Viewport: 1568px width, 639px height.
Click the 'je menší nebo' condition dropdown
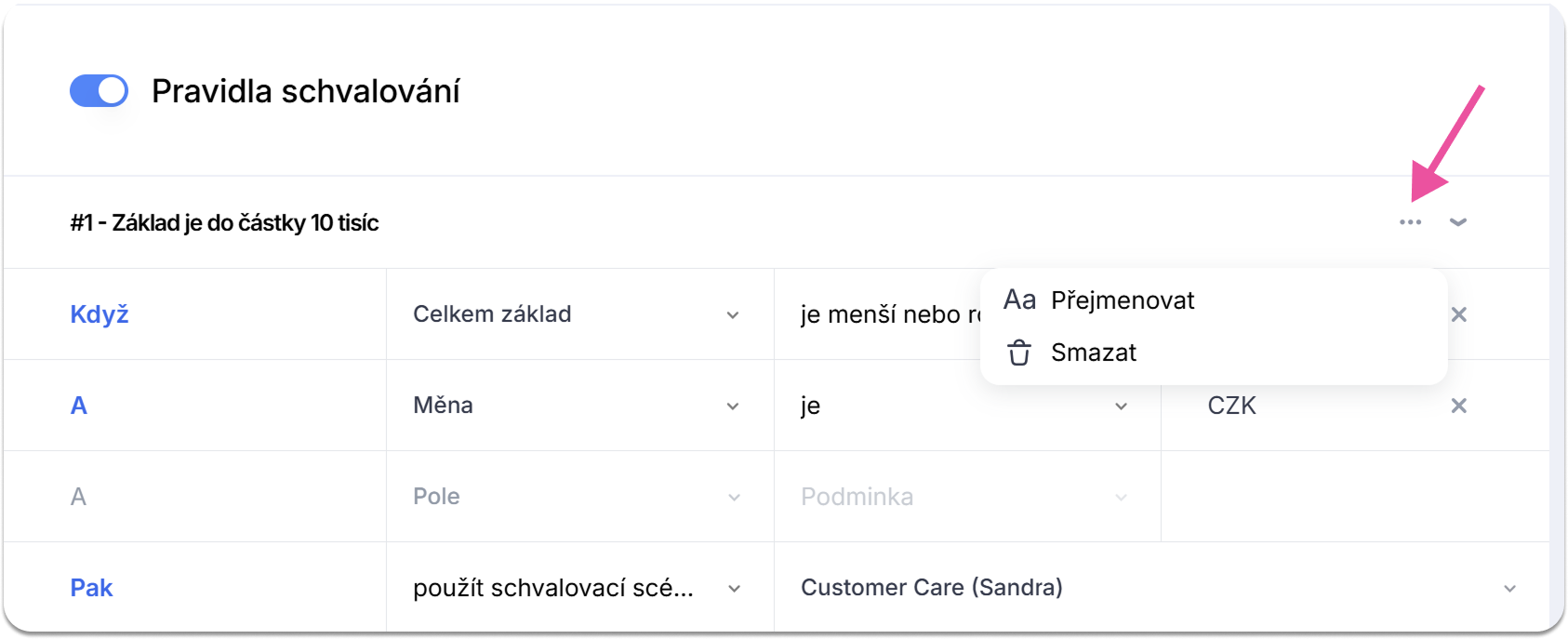[884, 314]
